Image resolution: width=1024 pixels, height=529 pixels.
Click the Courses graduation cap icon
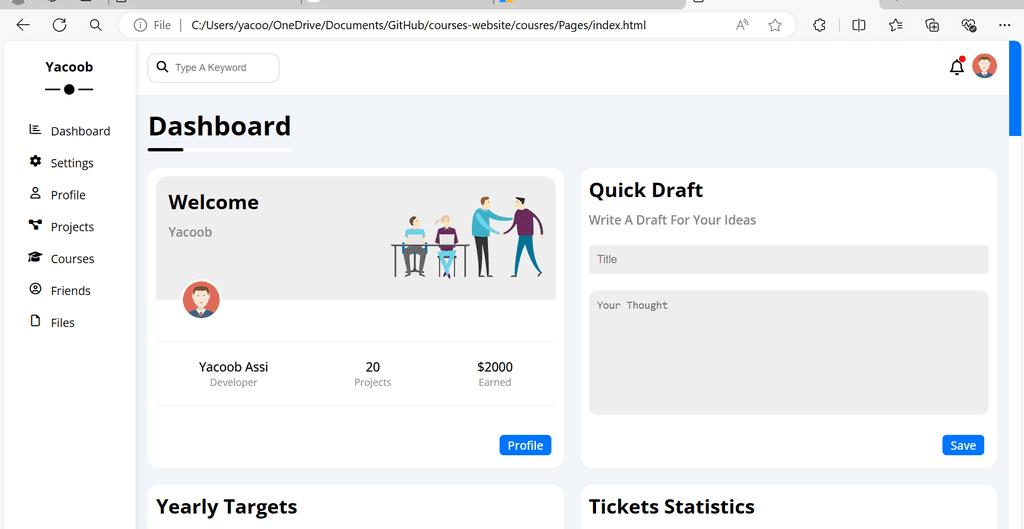(x=35, y=257)
